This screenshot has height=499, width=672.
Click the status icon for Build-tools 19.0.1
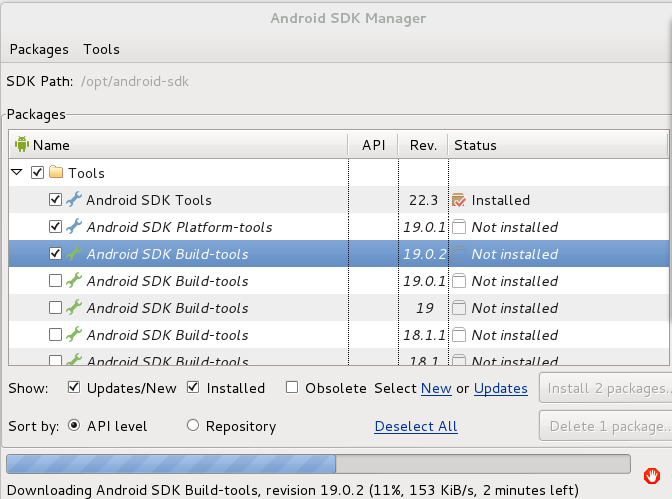tap(459, 281)
